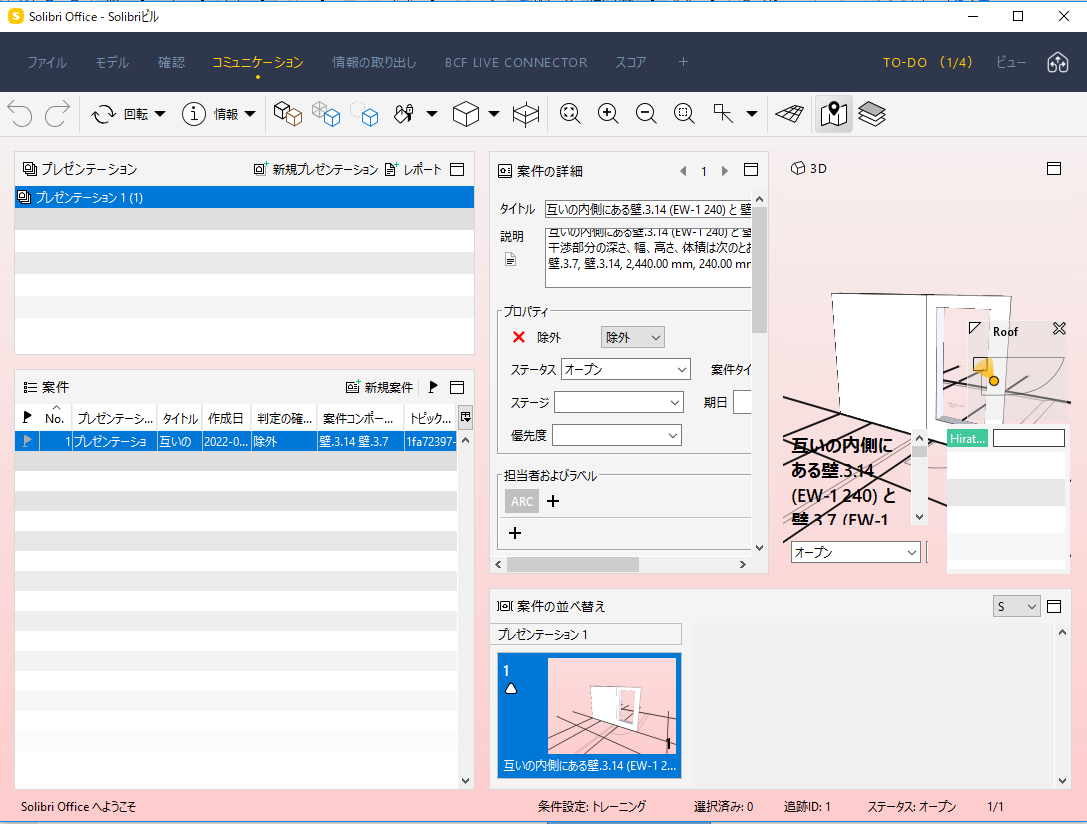The width and height of the screenshot is (1087, 824).
Task: Click the sectioning plane grid icon
Action: click(x=790, y=114)
